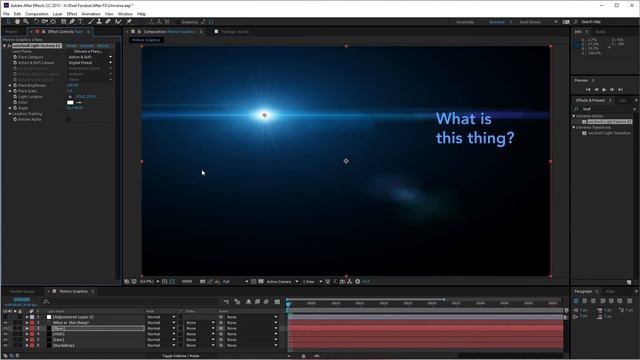This screenshot has height=360, width=640.
Task: Toggle visibility of layer 4
Action: click(5, 334)
